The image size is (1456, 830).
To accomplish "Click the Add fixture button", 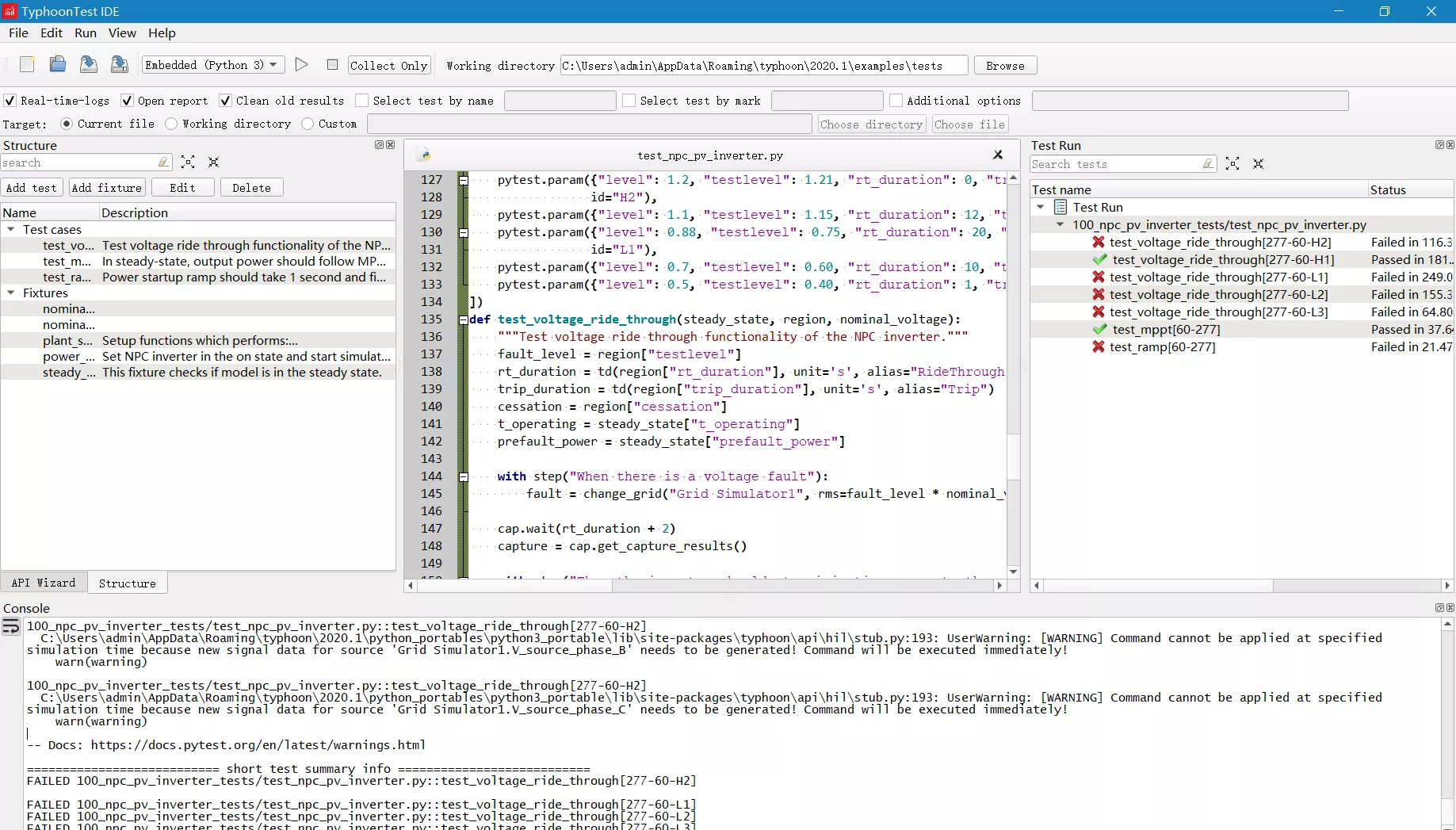I will (x=107, y=187).
